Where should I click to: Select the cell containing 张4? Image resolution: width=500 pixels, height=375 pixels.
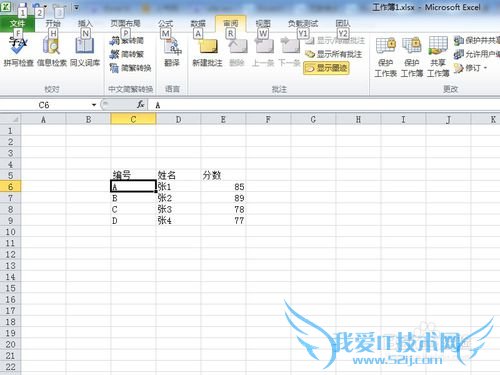178,220
